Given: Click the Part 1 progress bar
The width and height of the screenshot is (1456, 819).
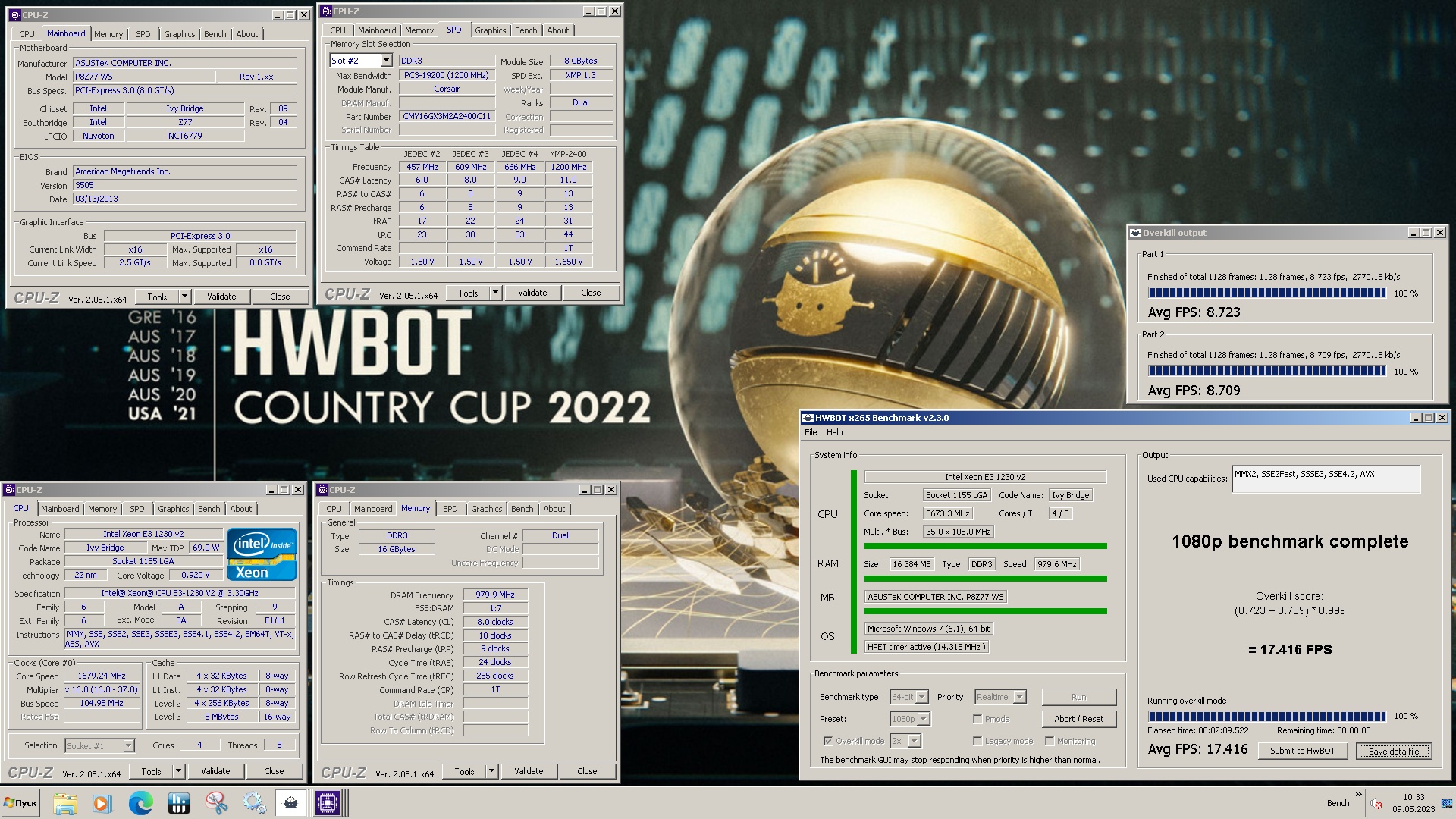Looking at the screenshot, I should click(1267, 293).
